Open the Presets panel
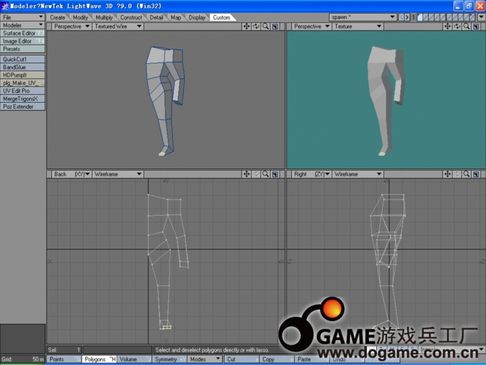Image resolution: width=486 pixels, height=365 pixels. point(22,49)
